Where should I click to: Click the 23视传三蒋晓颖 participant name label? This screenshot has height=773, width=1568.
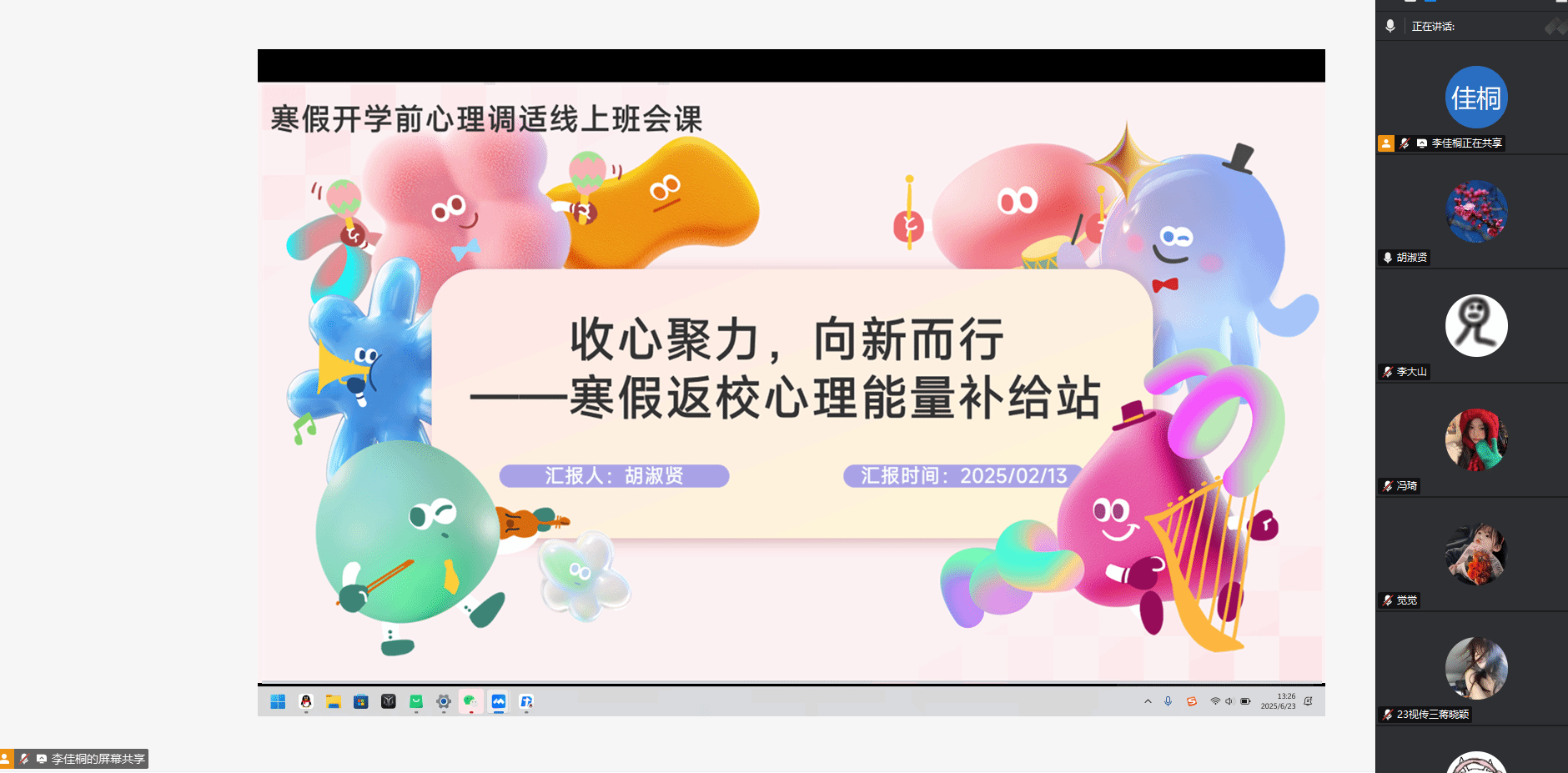(x=1432, y=715)
